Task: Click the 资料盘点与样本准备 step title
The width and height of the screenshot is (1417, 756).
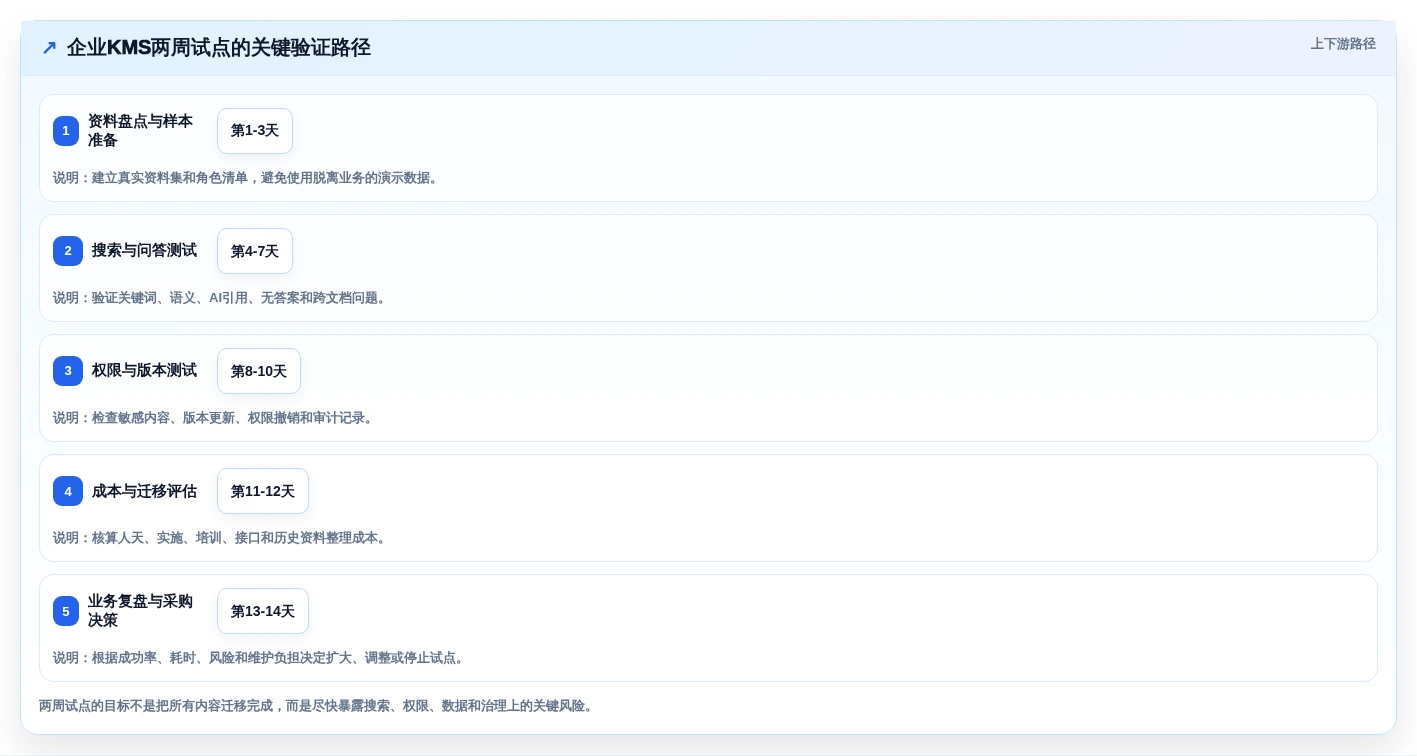Action: [x=141, y=131]
